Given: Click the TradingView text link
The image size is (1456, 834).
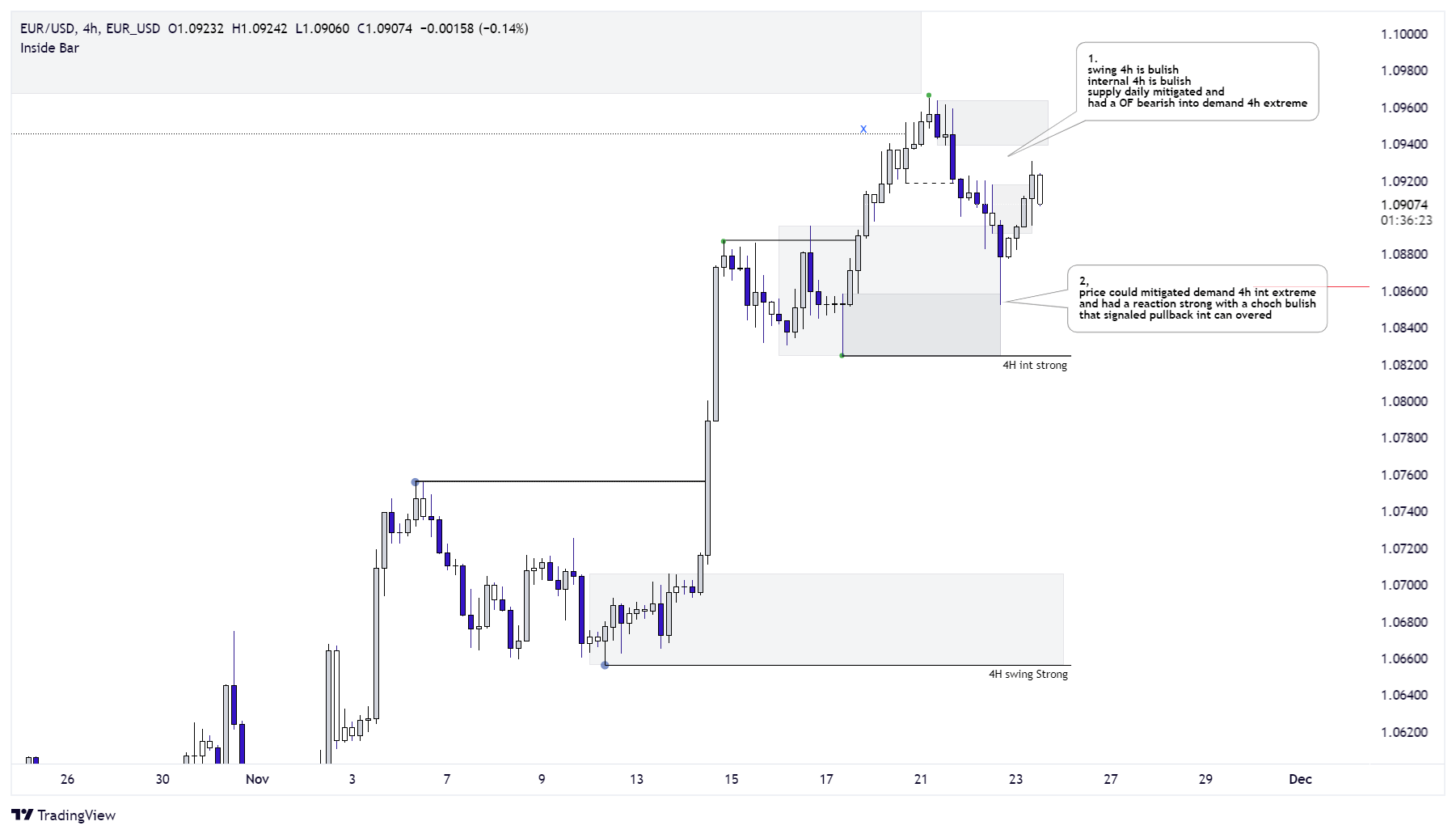Looking at the screenshot, I should pos(78,815).
